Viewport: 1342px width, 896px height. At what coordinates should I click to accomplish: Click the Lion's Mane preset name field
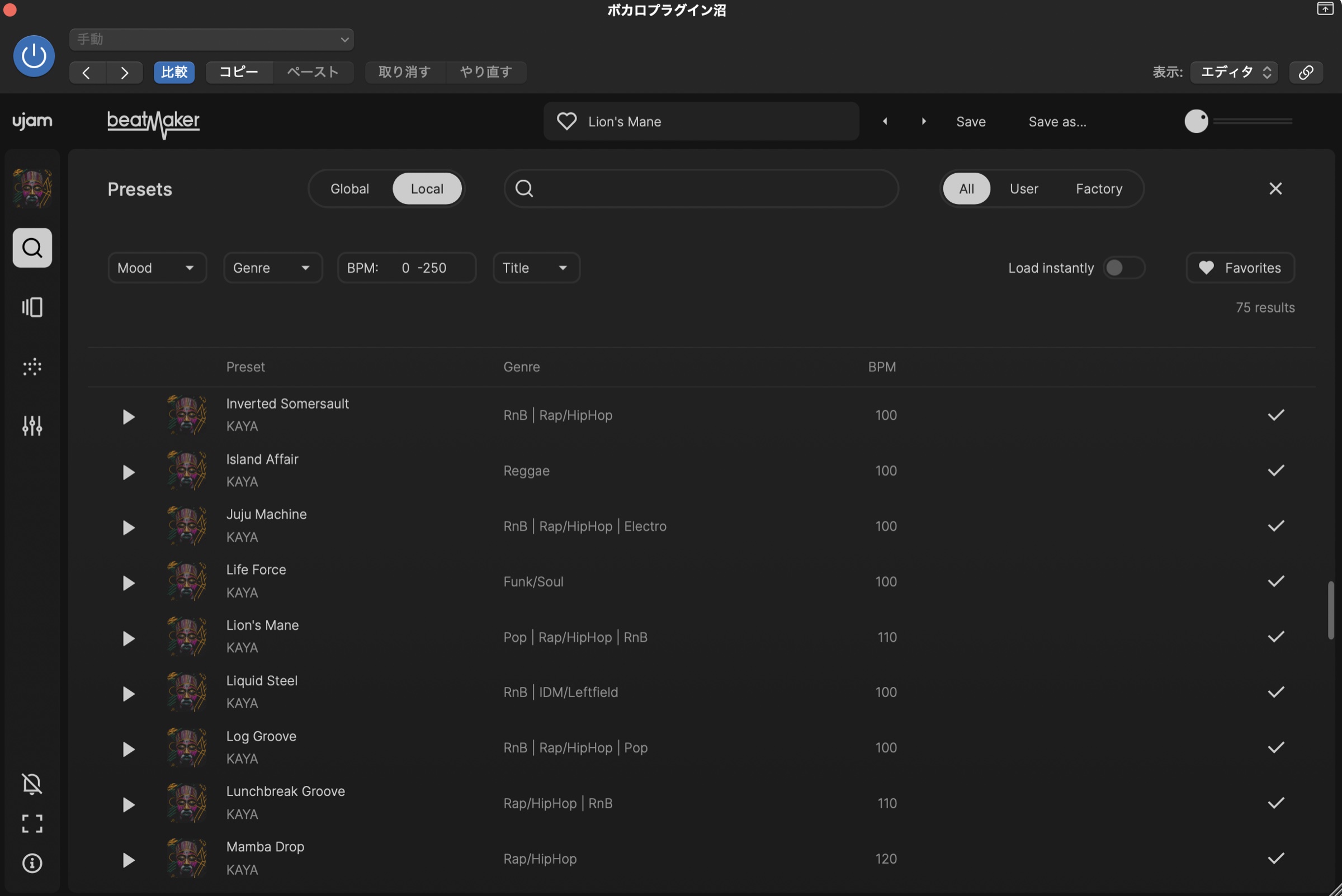coord(701,121)
